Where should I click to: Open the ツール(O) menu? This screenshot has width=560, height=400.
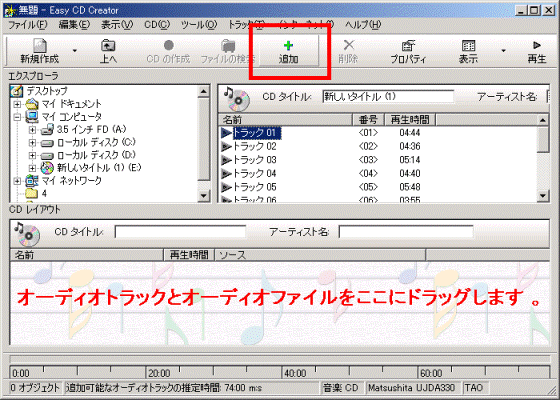199,25
